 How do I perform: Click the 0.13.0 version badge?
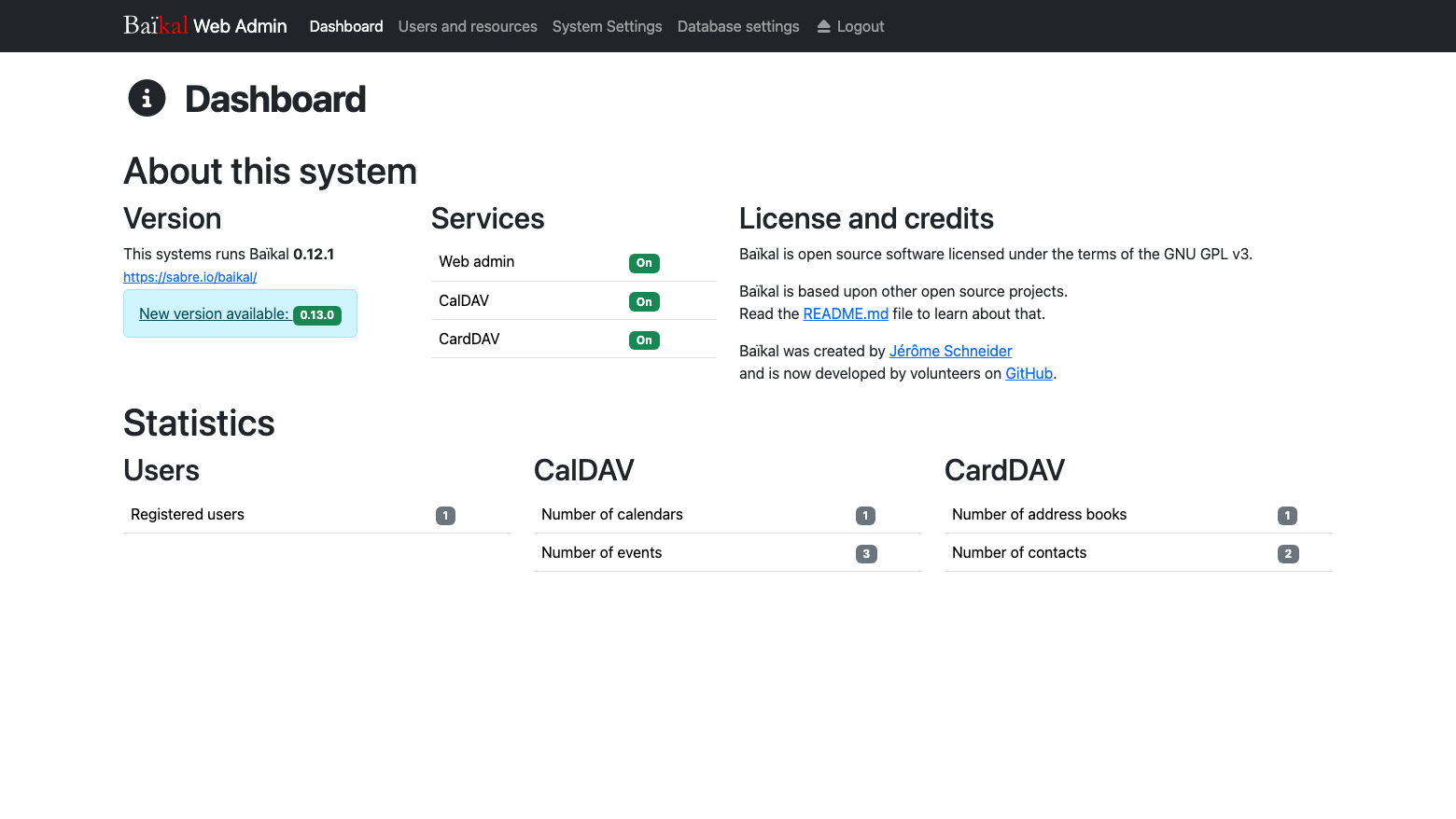pyautogui.click(x=317, y=315)
